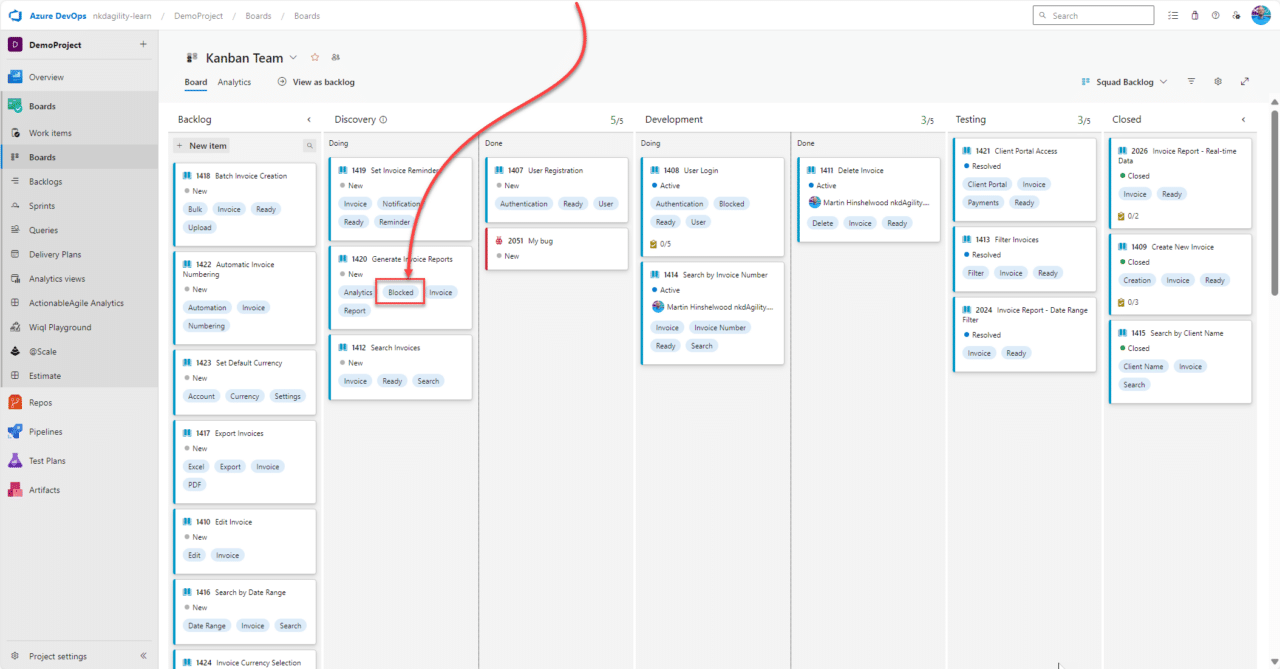Image resolution: width=1280 pixels, height=669 pixels.
Task: Enter full screen mode icon
Action: click(1245, 82)
